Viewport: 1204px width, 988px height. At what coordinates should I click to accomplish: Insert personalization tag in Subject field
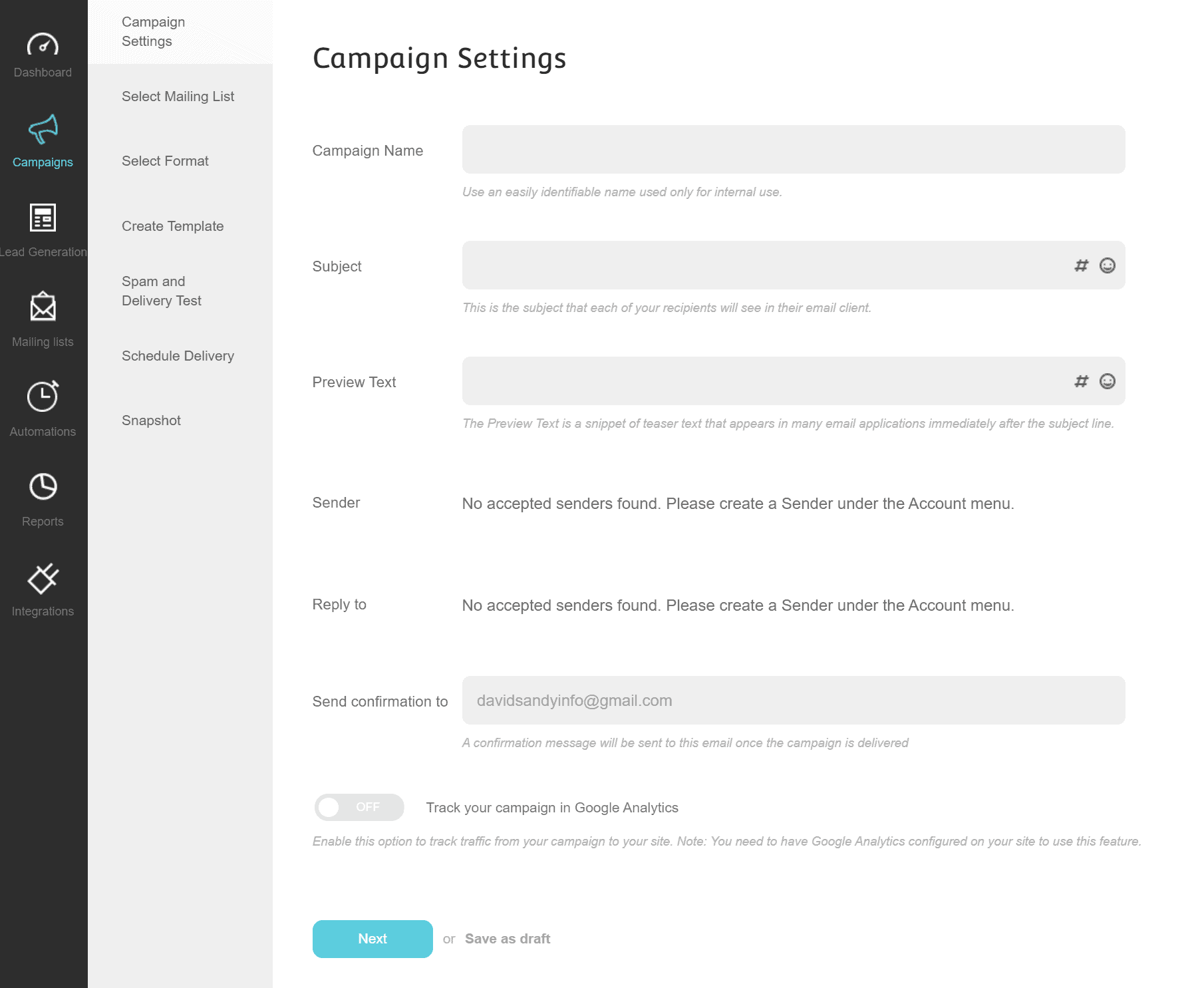click(x=1082, y=265)
